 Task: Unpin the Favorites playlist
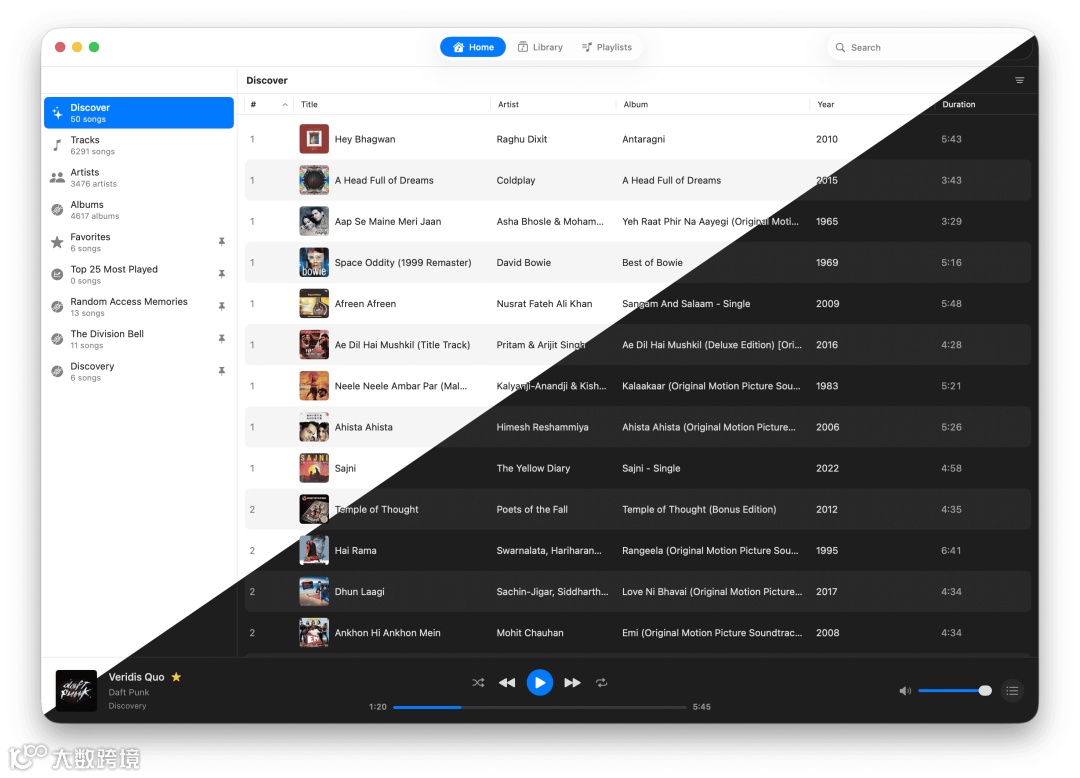click(x=222, y=242)
